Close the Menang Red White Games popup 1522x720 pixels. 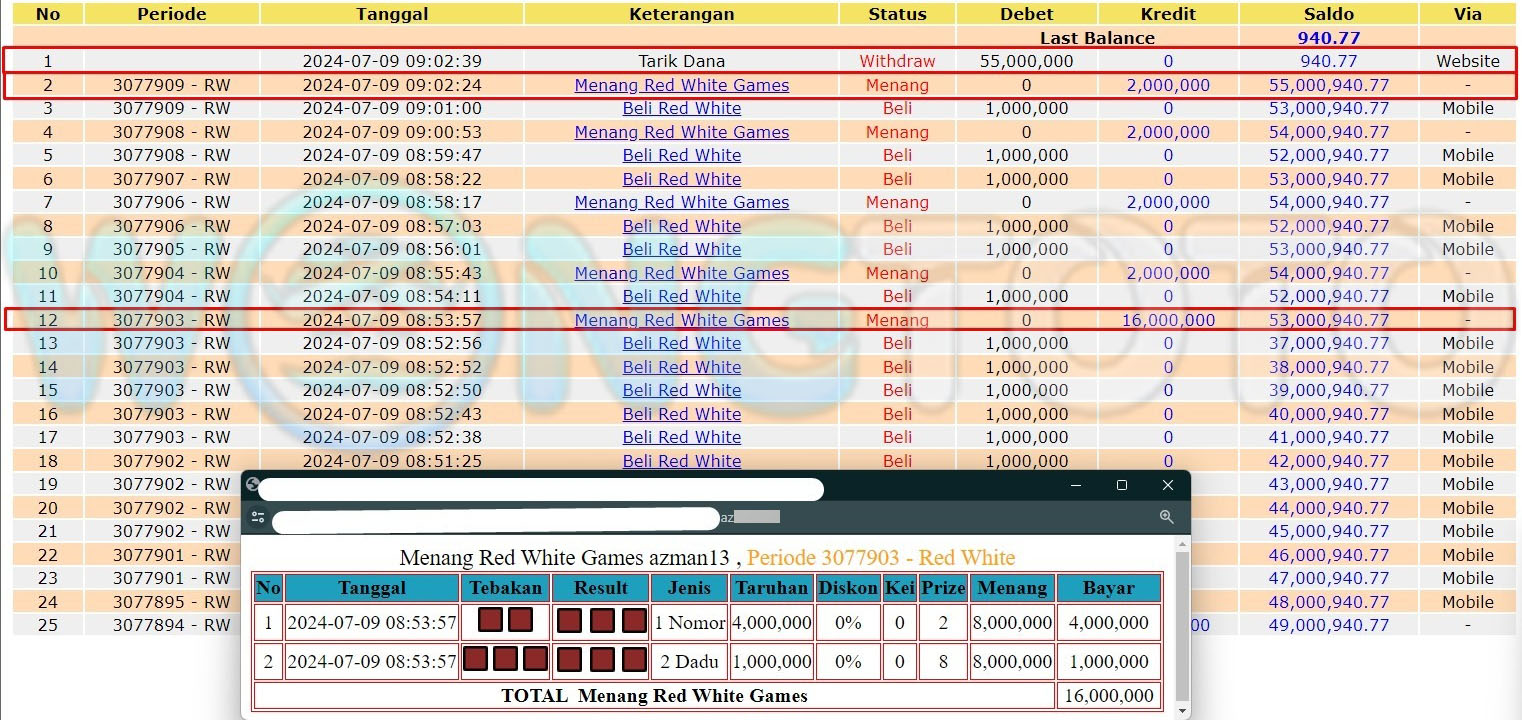point(1167,485)
